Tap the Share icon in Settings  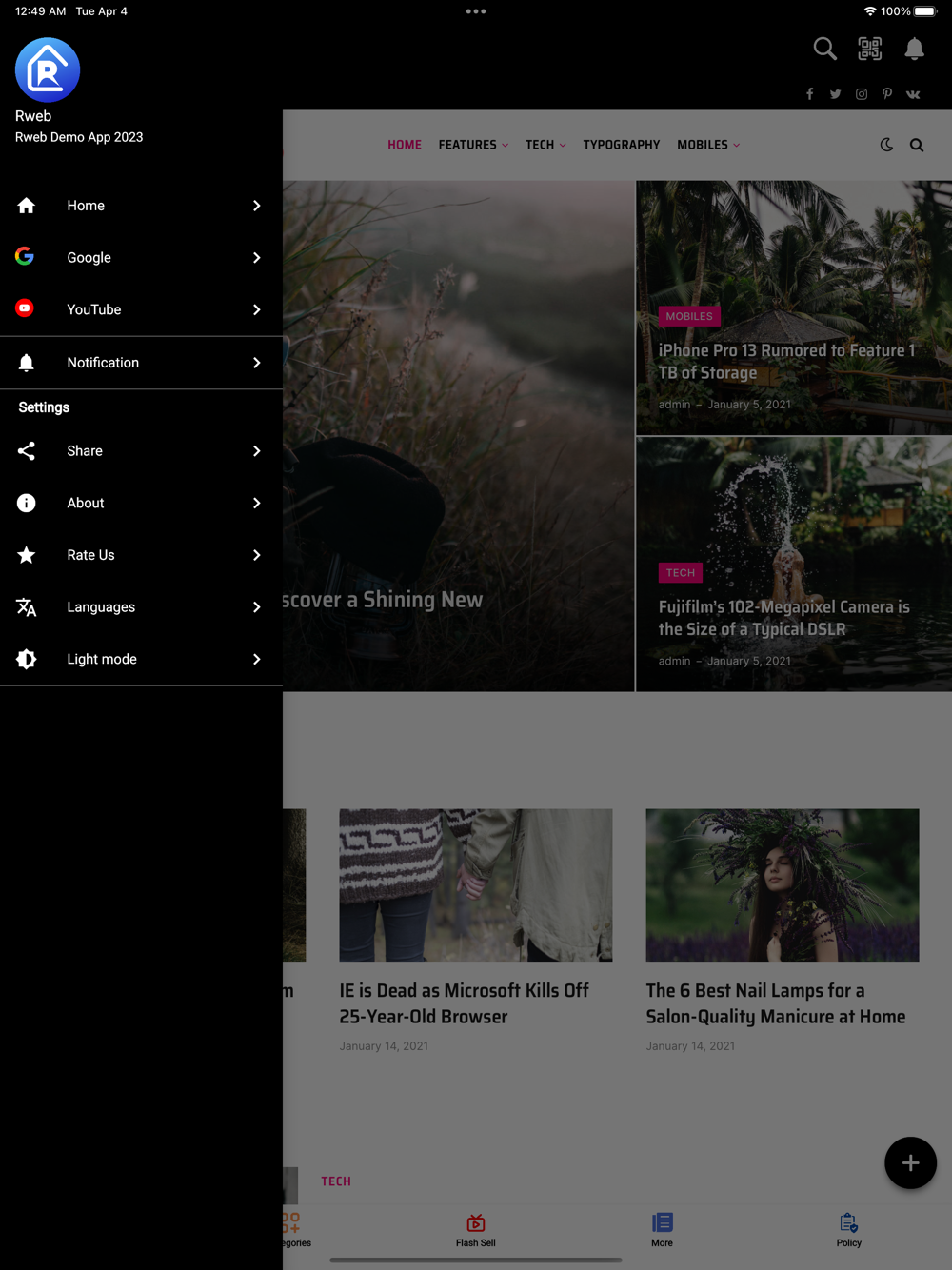(x=27, y=451)
